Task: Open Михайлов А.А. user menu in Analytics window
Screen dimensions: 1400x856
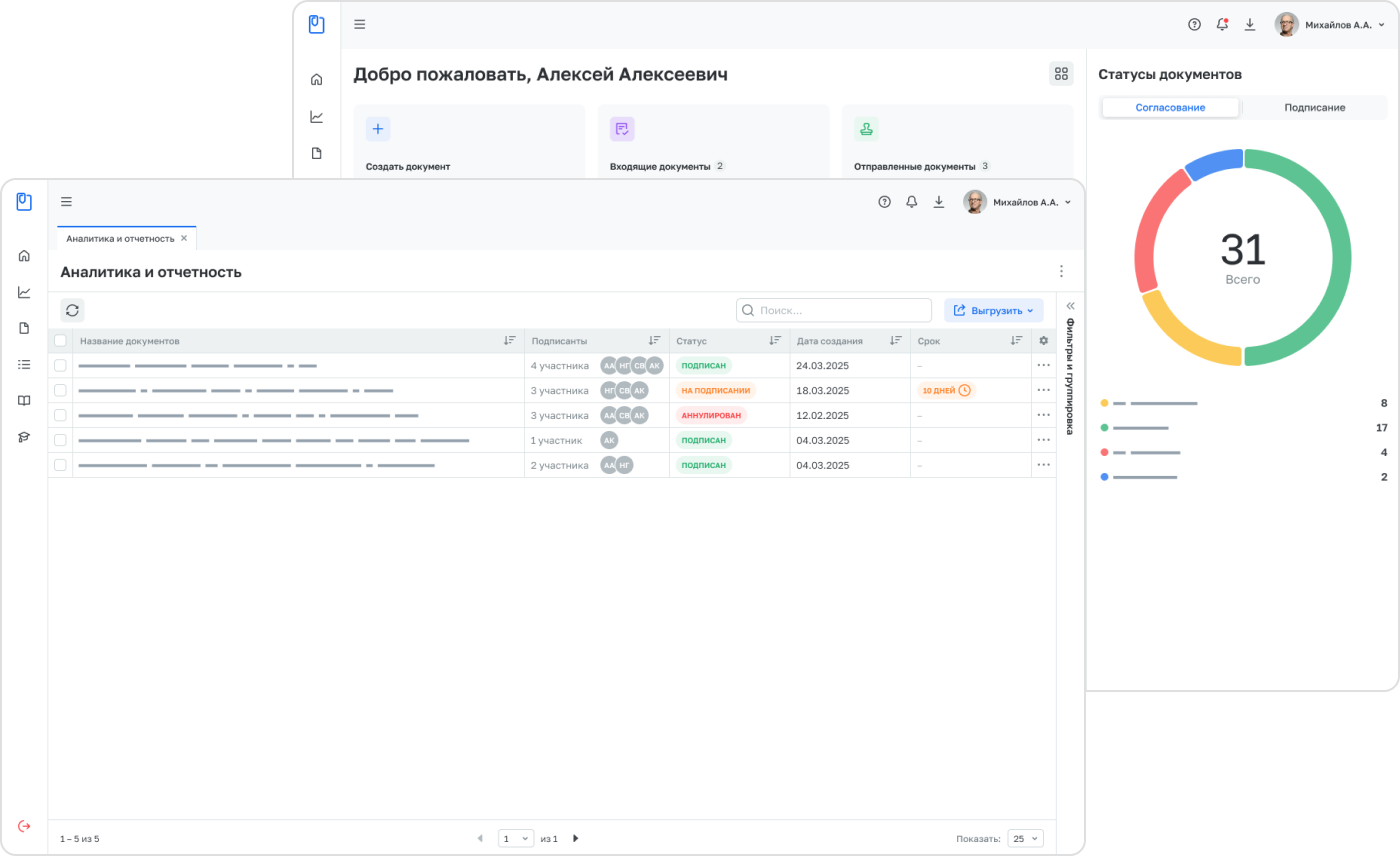Action: coord(1017,202)
